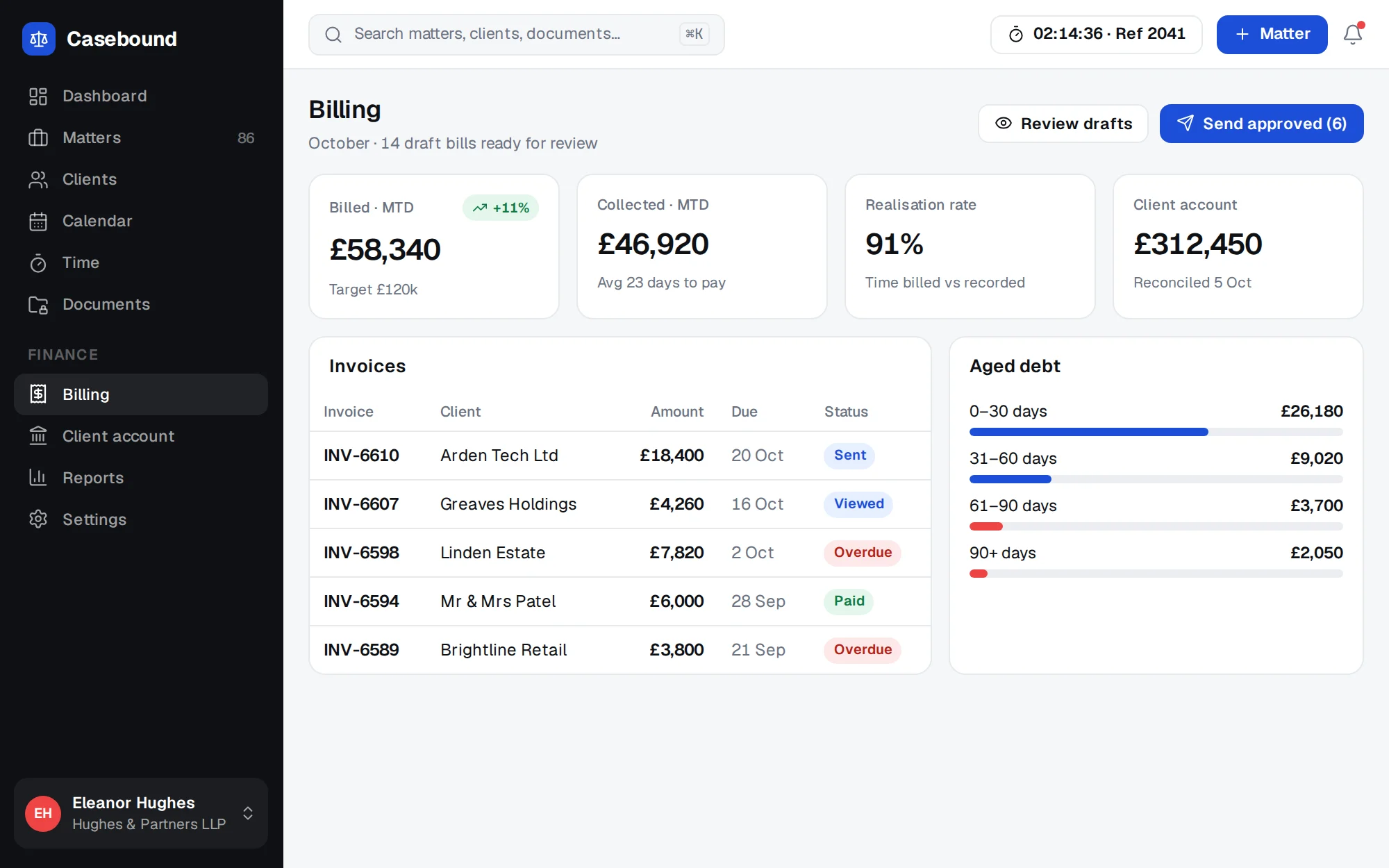
Task: Click the Status column header
Action: [846, 412]
